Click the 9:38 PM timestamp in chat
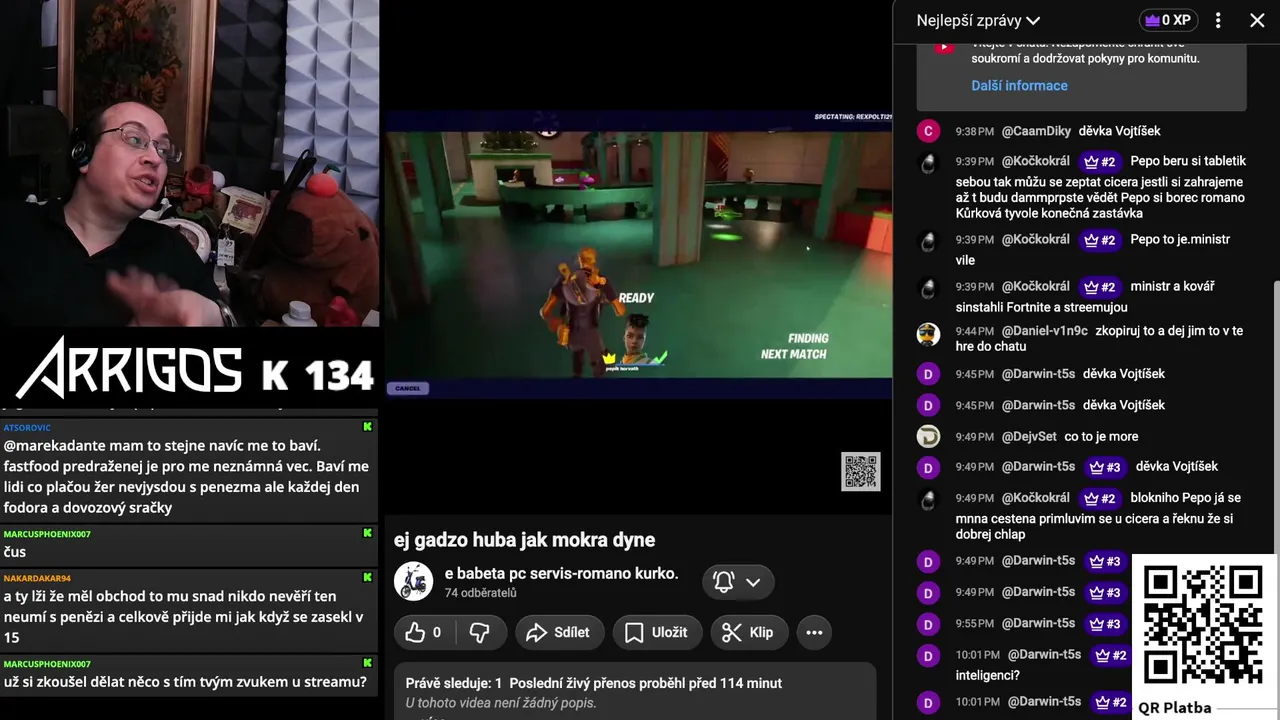1280x720 pixels. (974, 131)
